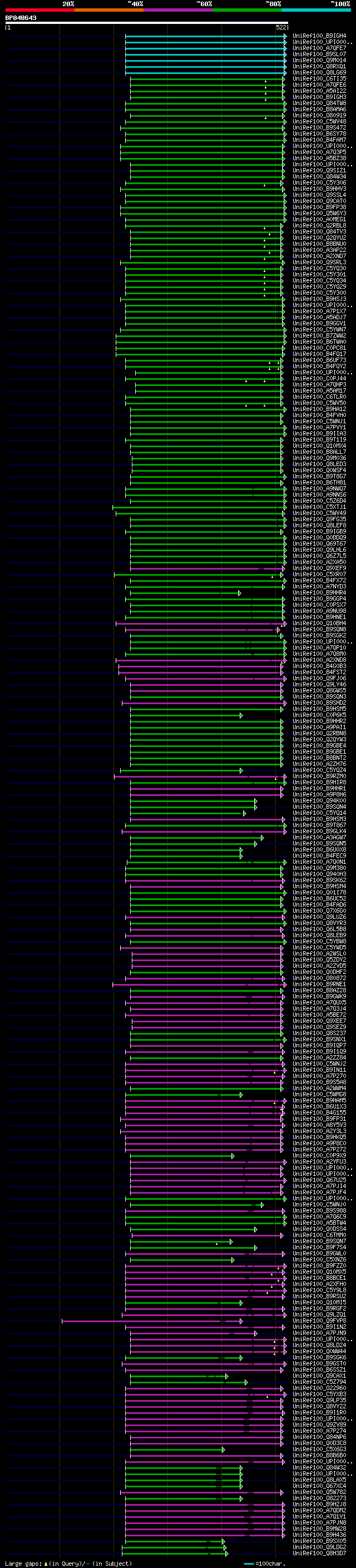Open hit UniRef100_A7P1X7
This screenshot has height=1568, width=356.
319,311
